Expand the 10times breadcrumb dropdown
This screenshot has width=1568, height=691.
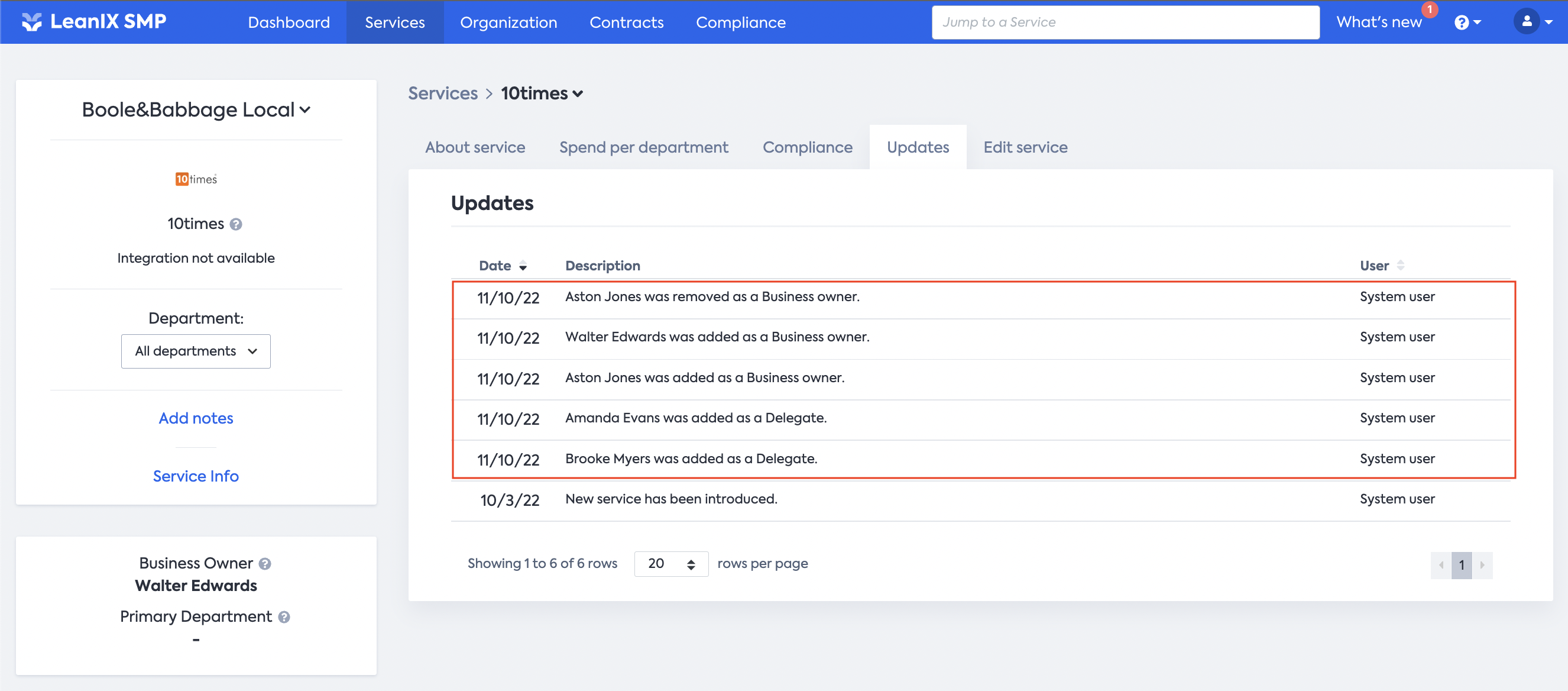coord(542,93)
